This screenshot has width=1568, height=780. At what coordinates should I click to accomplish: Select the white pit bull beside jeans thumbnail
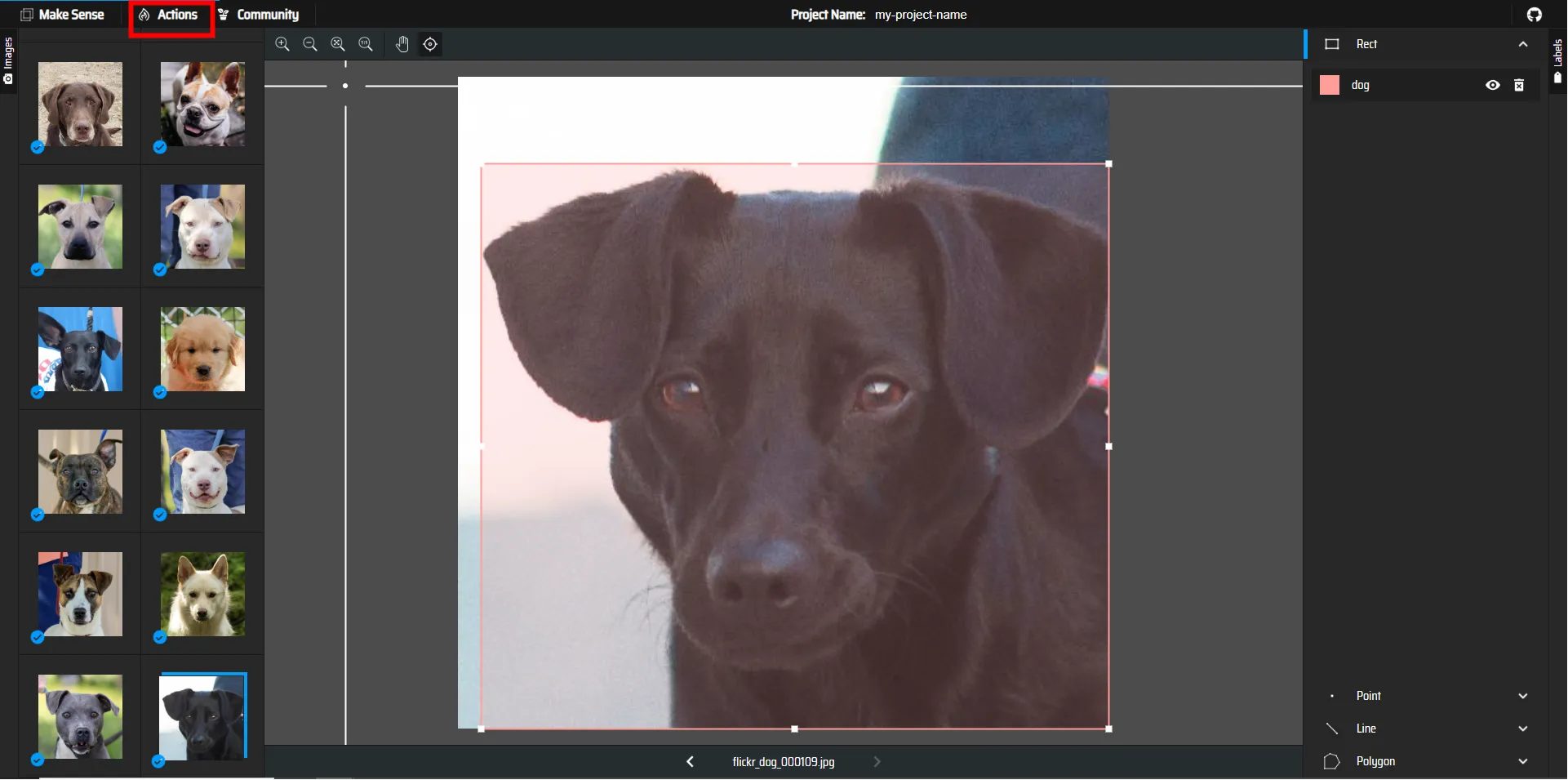tap(202, 227)
